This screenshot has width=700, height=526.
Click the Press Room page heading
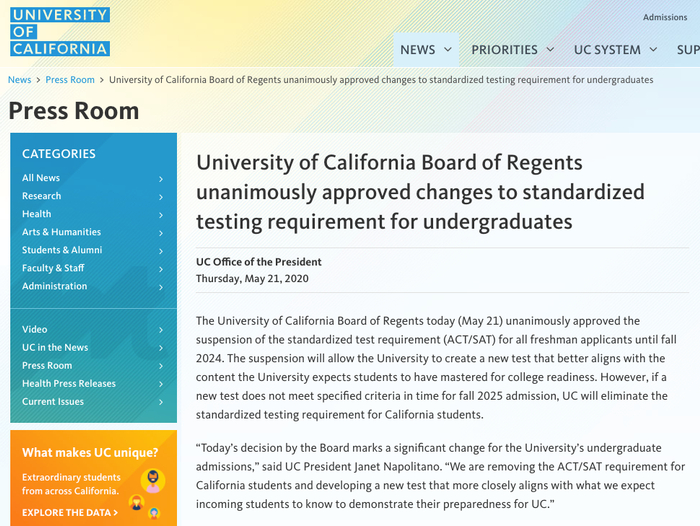tap(74, 111)
